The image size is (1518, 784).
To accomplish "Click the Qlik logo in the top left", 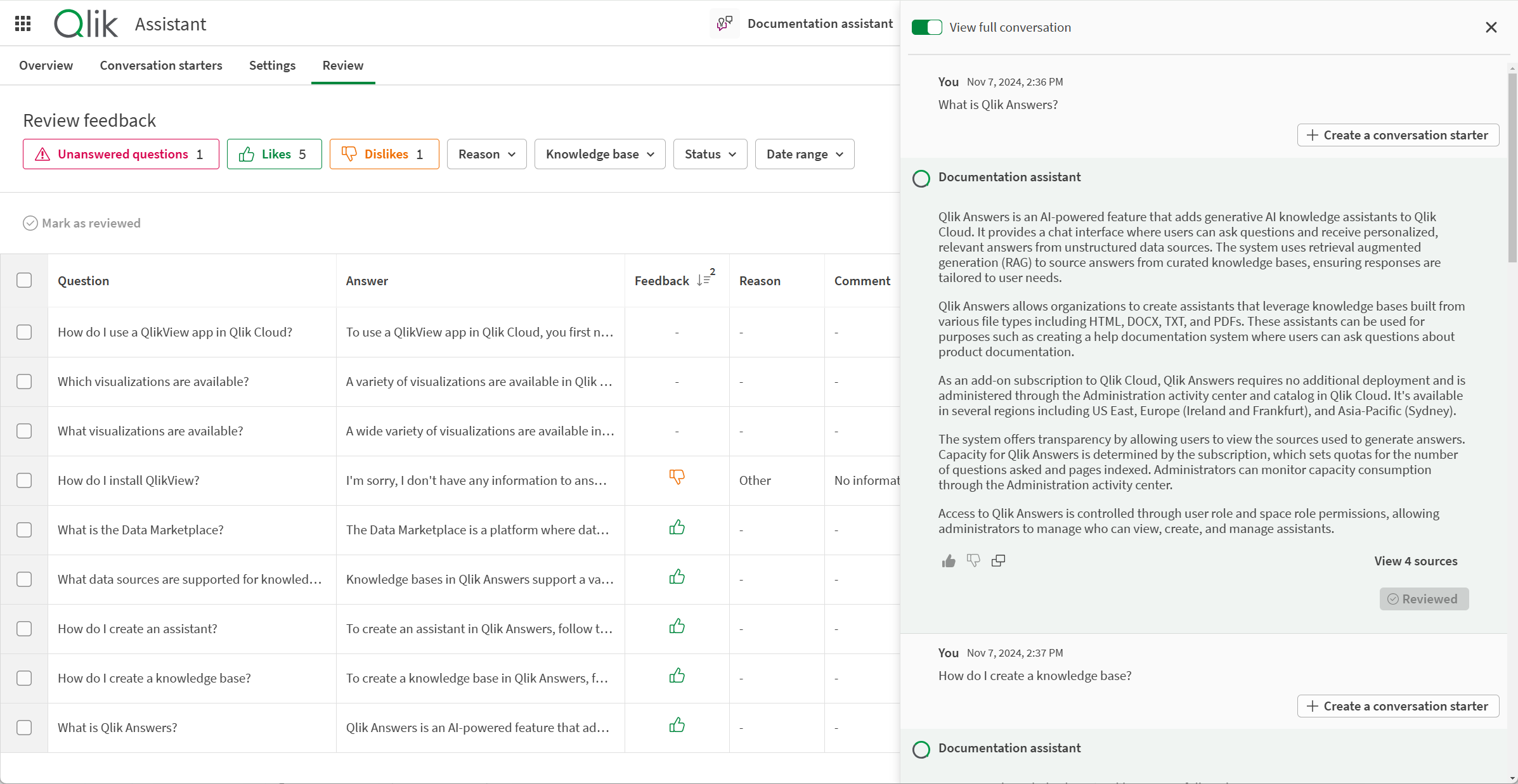I will (x=85, y=23).
